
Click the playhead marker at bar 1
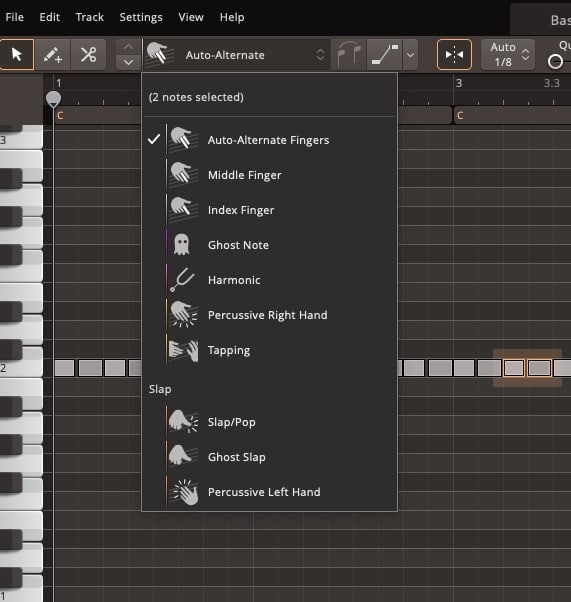click(53, 99)
